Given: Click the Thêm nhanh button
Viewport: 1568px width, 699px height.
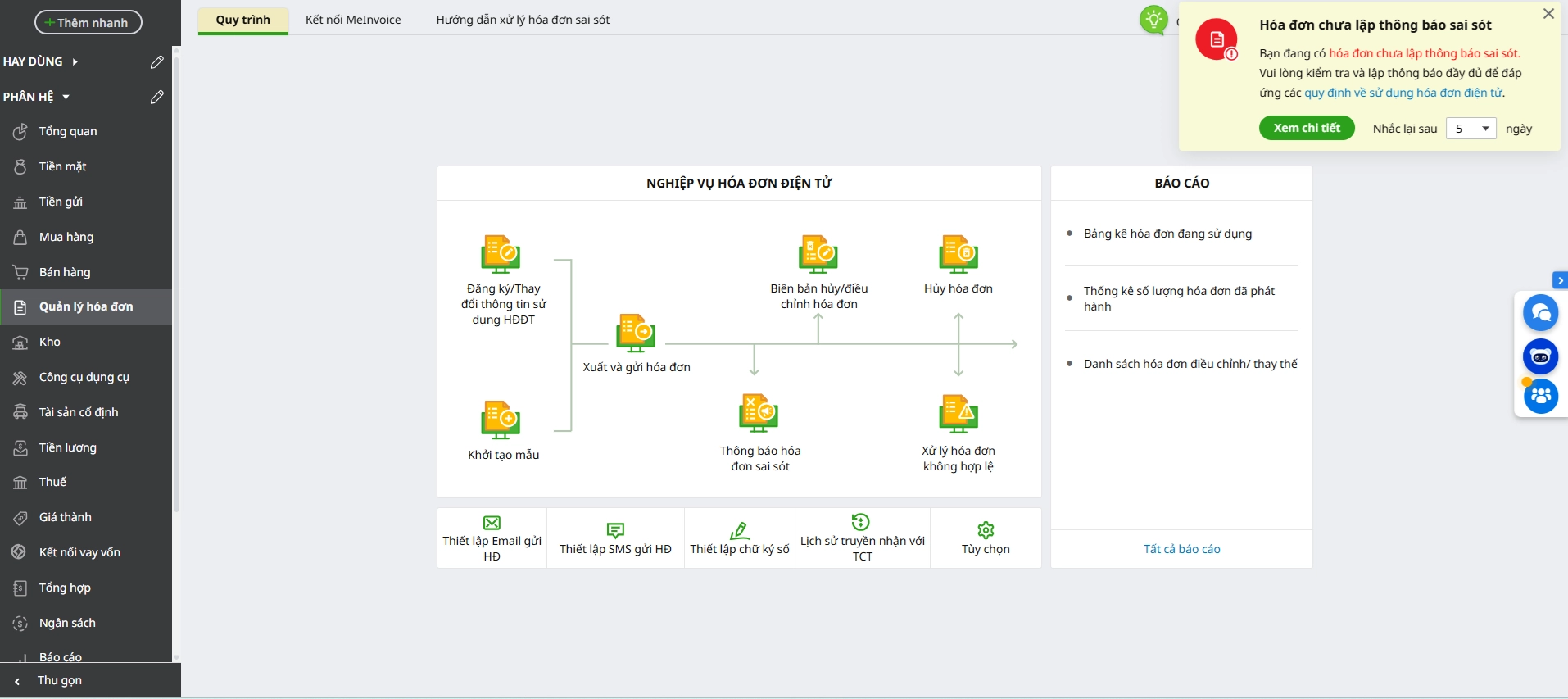Looking at the screenshot, I should [x=88, y=23].
